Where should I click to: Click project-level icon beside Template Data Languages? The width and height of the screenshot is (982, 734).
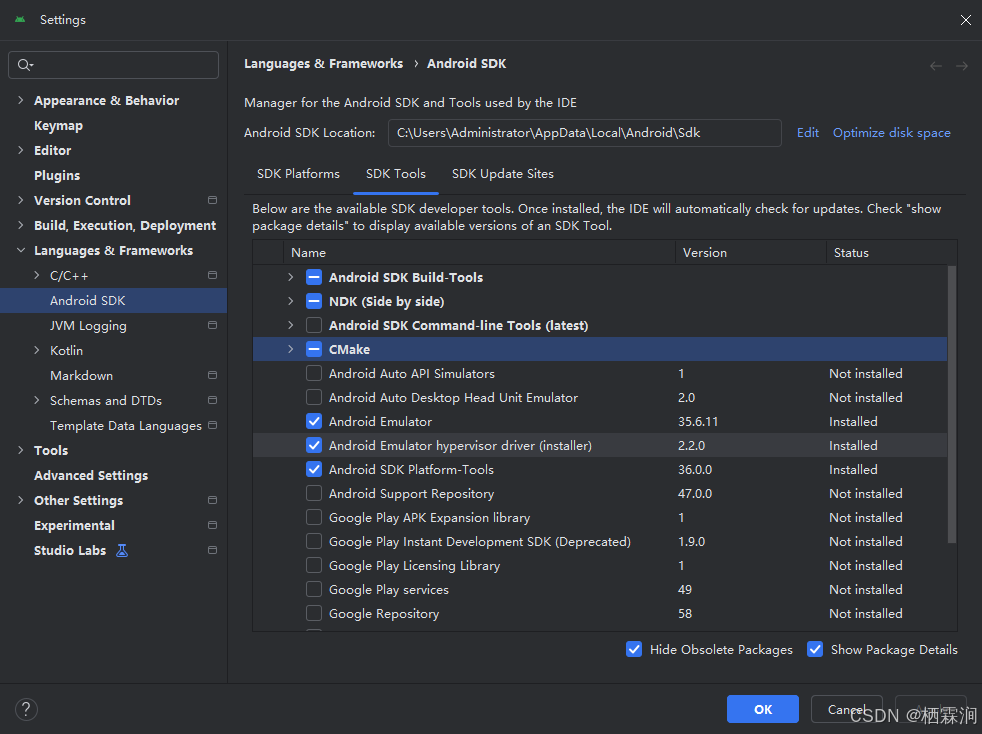[x=212, y=425]
